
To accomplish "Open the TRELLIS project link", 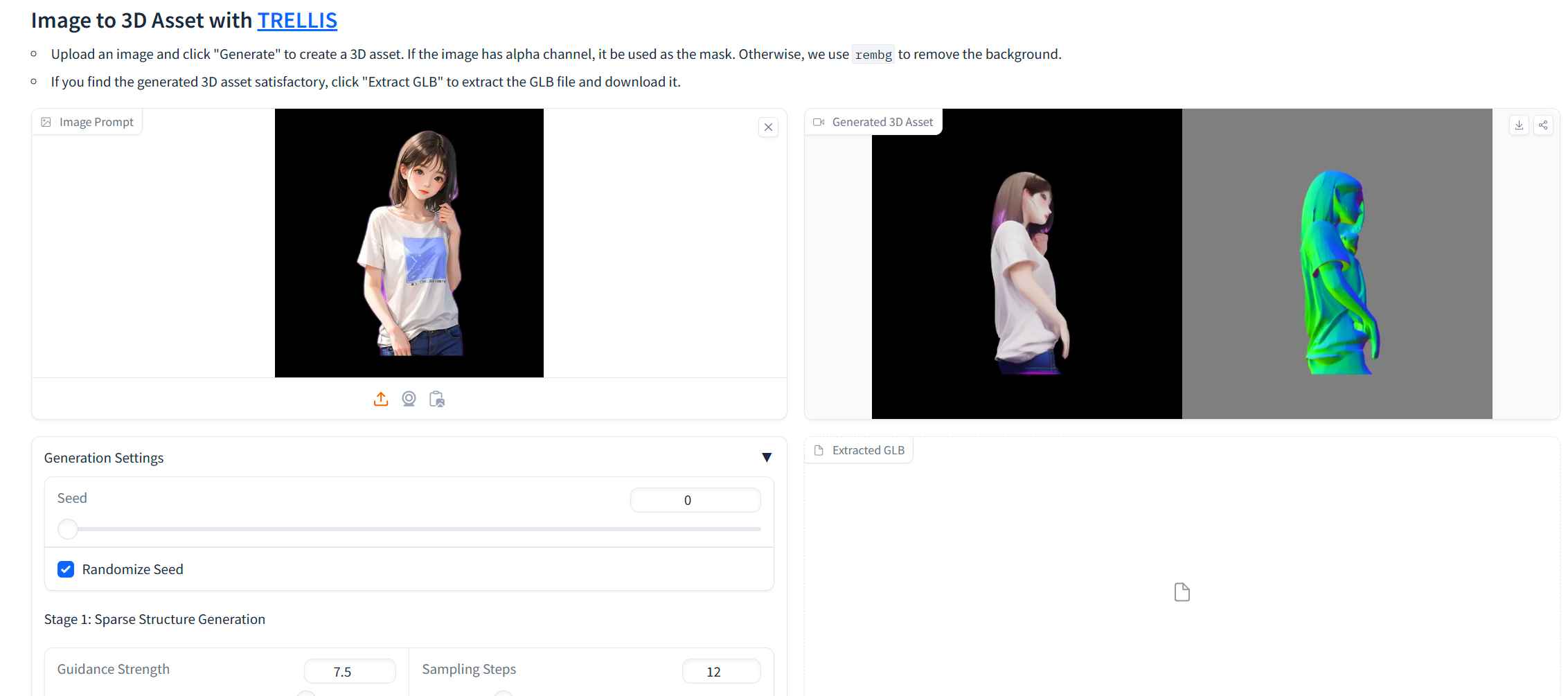I will [297, 21].
